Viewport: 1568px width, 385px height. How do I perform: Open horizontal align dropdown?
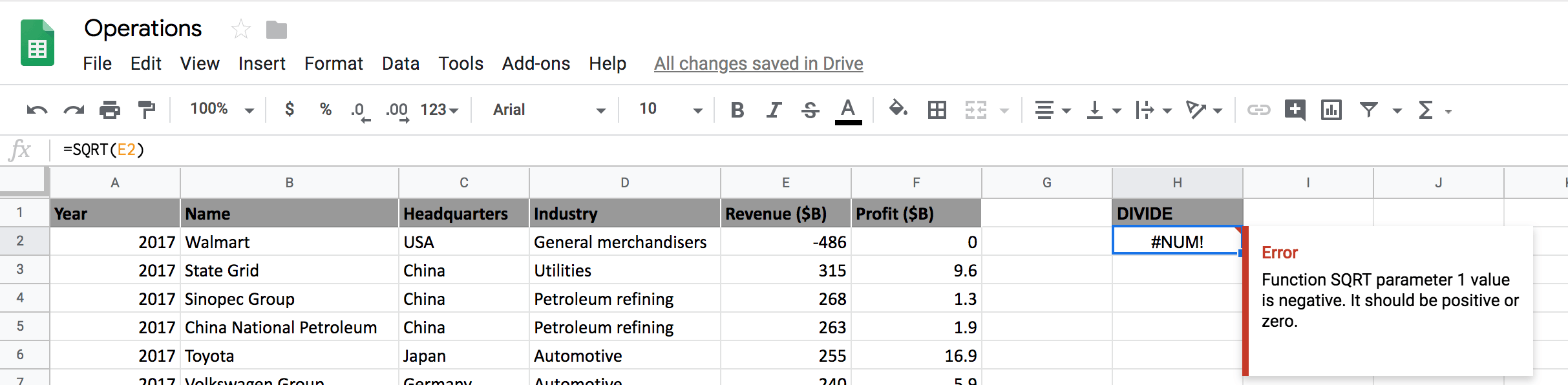pyautogui.click(x=1052, y=110)
